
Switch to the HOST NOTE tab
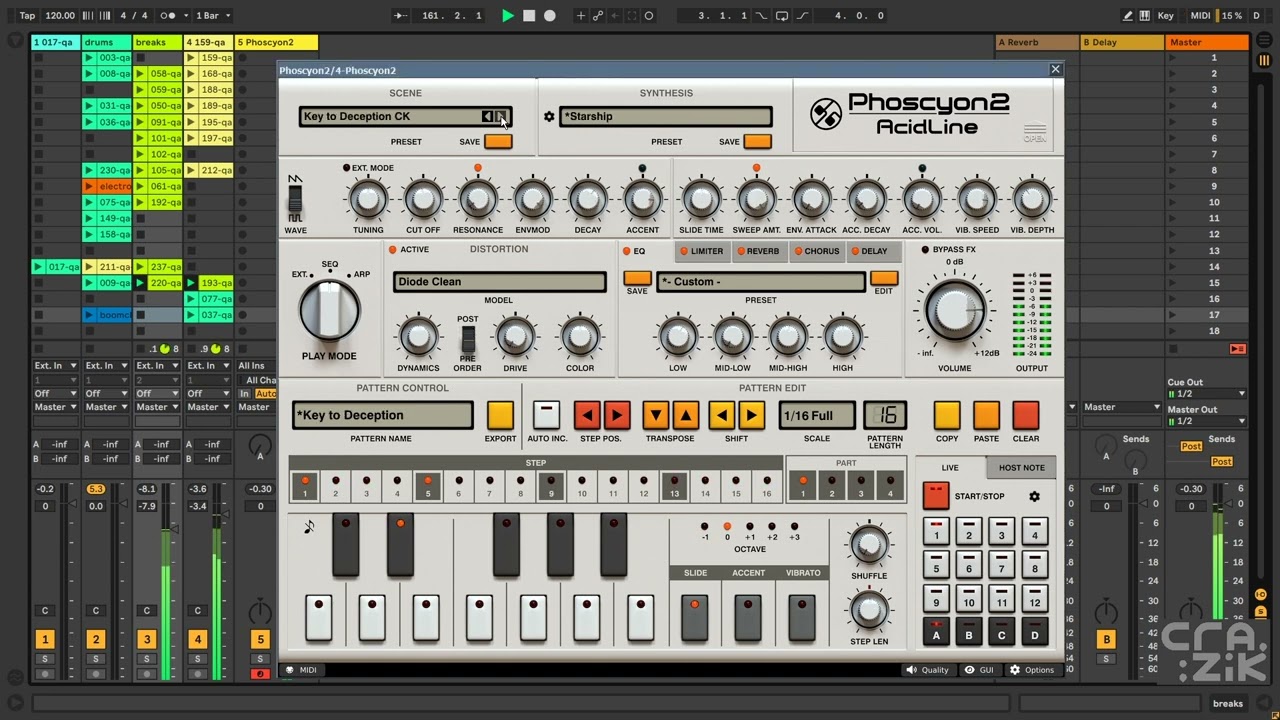pyautogui.click(x=1021, y=468)
